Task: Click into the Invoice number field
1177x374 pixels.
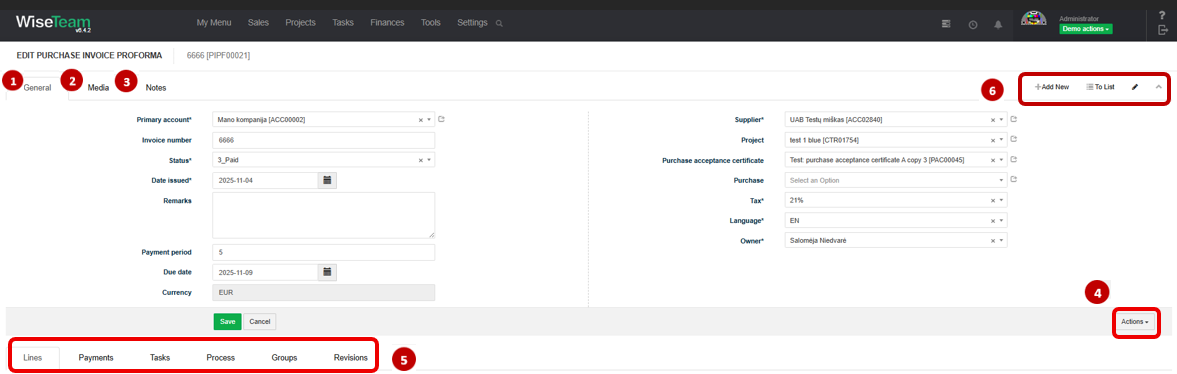Action: pyautogui.click(x=324, y=140)
